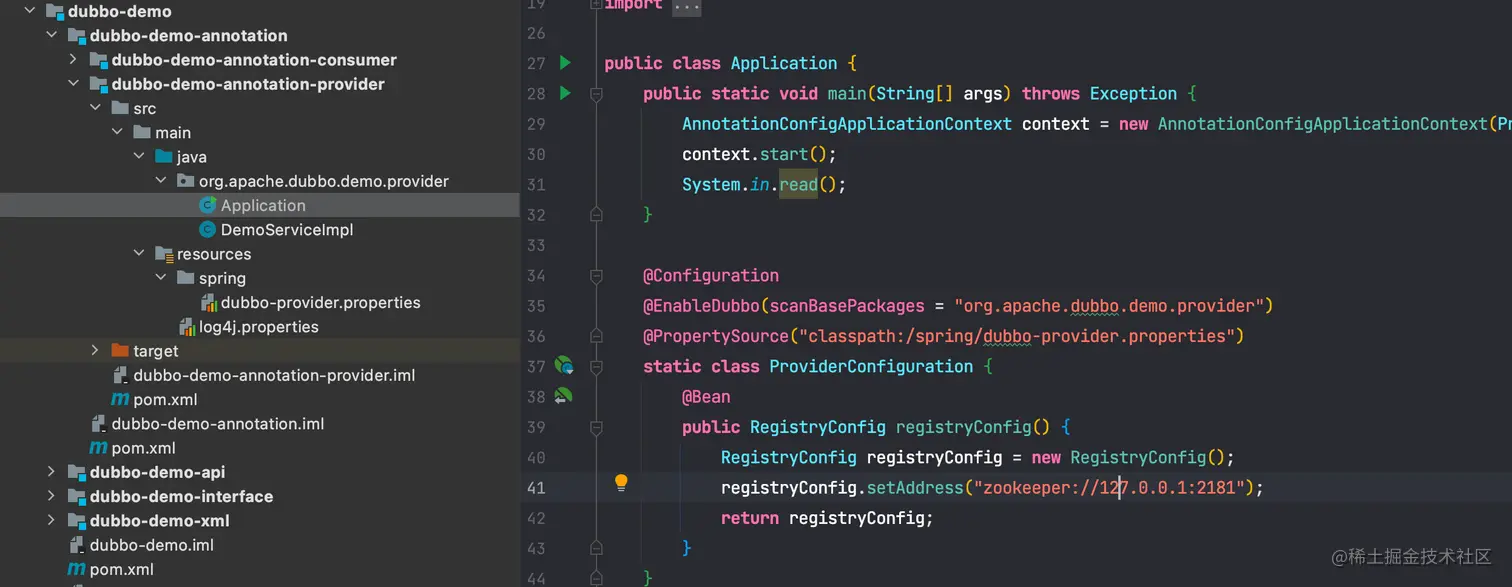Select dubbo-demo.iml file

pyautogui.click(x=152, y=545)
